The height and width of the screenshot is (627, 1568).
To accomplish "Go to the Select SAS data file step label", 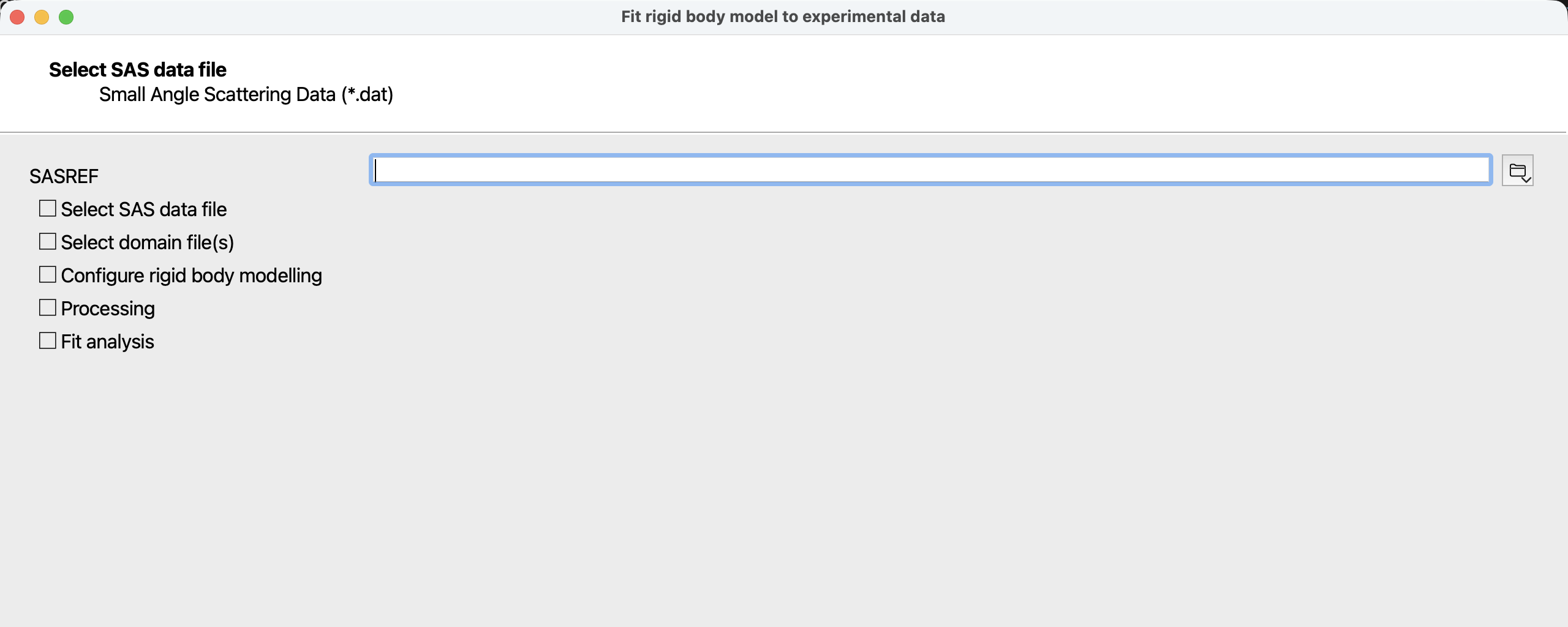I will 144,209.
